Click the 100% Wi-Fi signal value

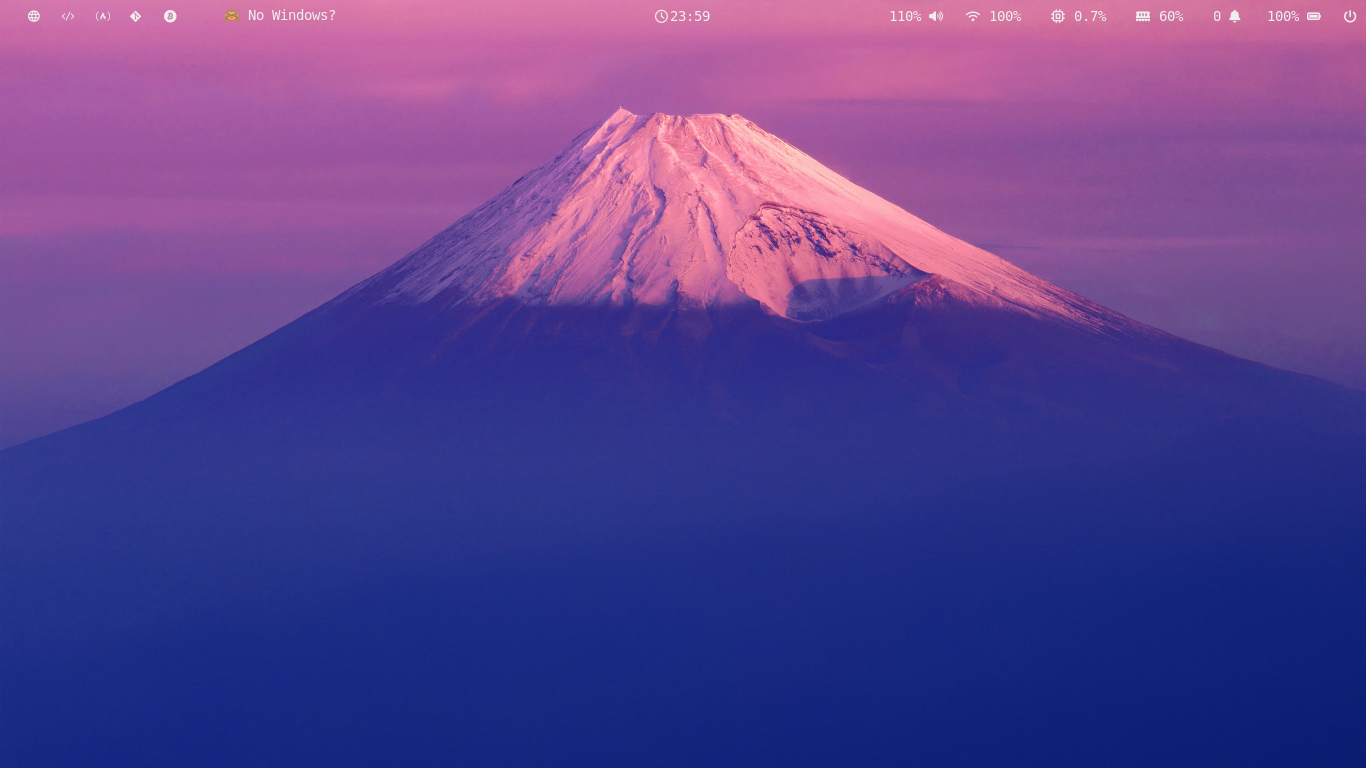coord(1005,16)
